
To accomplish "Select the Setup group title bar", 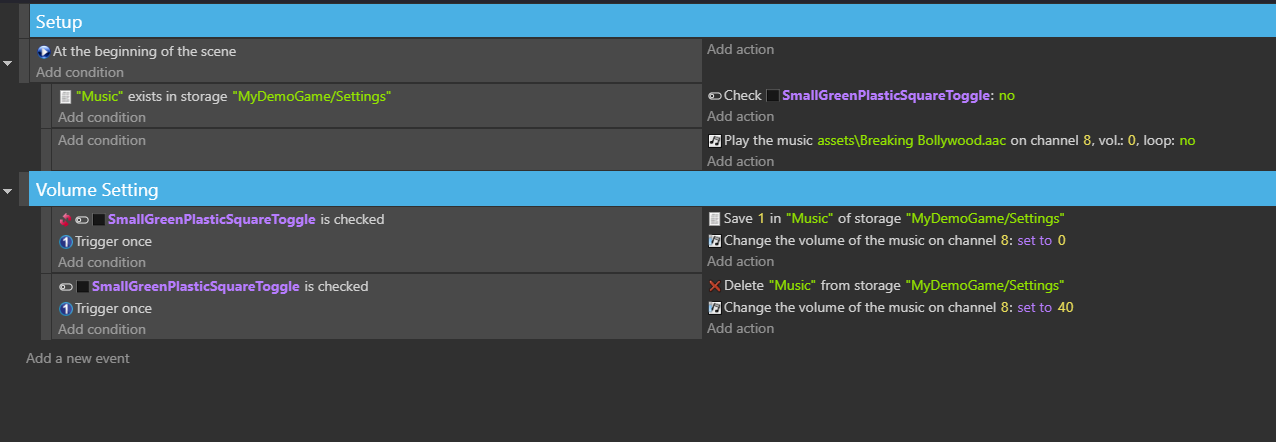I will click(x=652, y=21).
